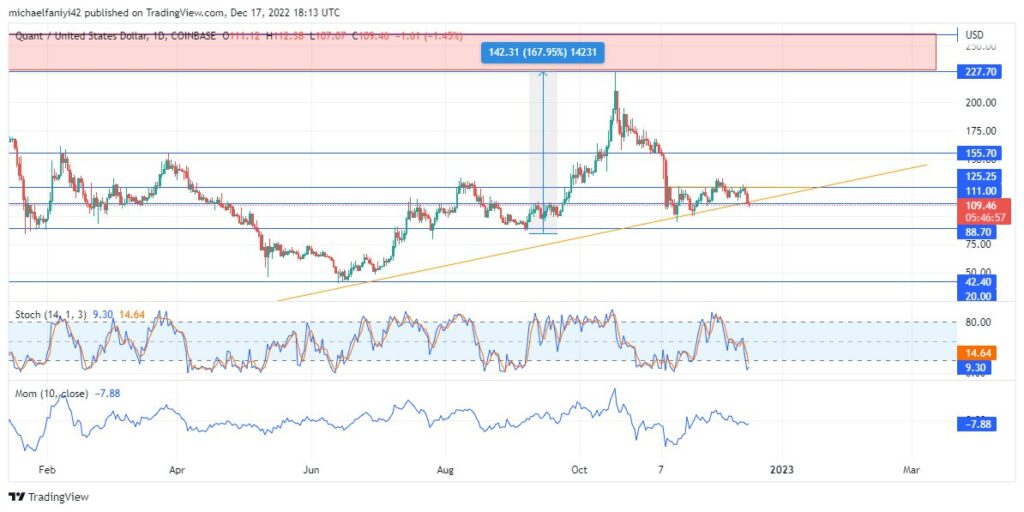Click the Apr date label on time axis
Viewport: 1024px width, 512px height.
pos(178,470)
